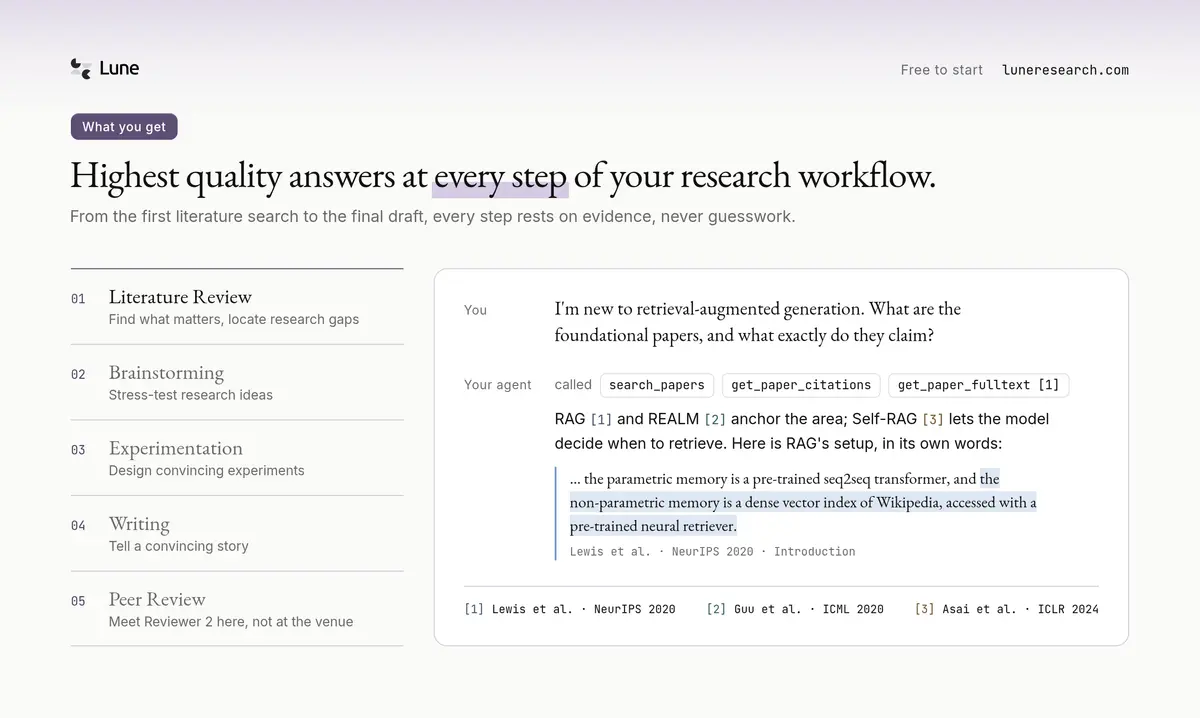1200x718 pixels.
Task: Click the Lune wordmark in the header
Action: pyautogui.click(x=119, y=68)
